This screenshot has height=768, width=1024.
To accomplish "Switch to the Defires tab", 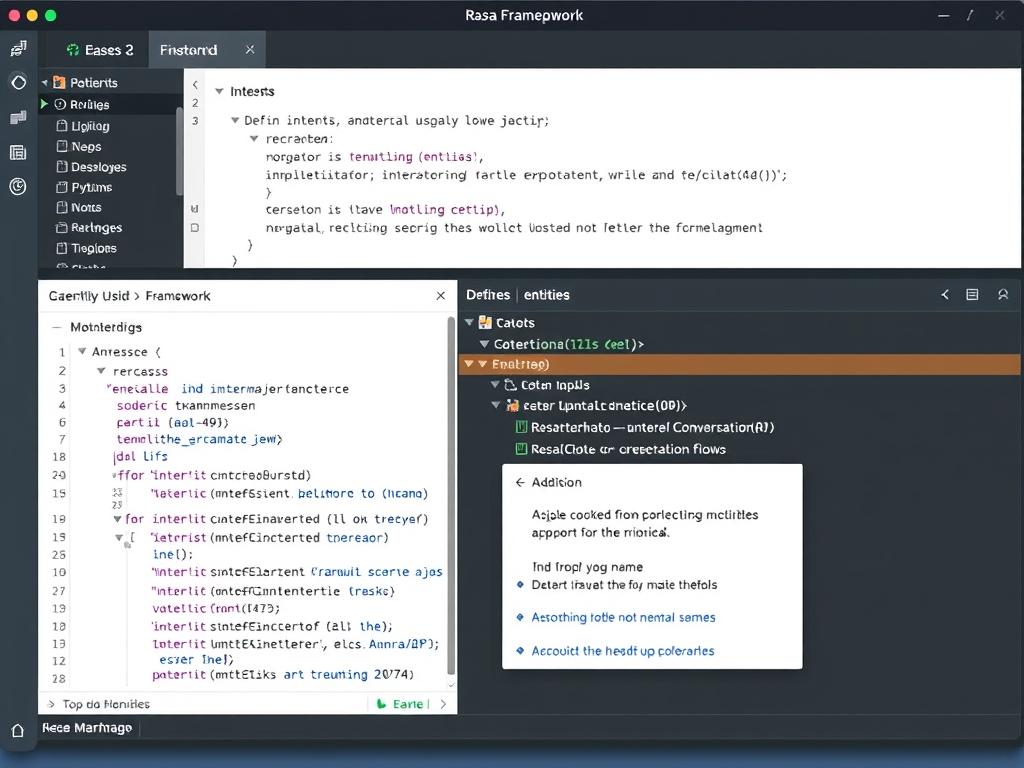I will 488,295.
